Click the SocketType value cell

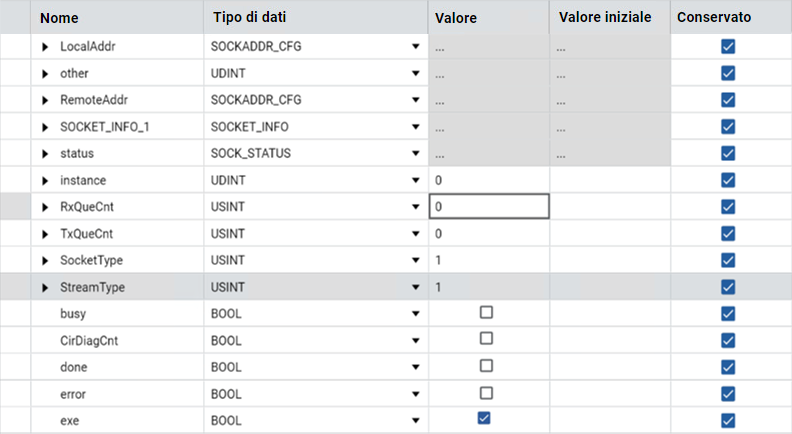(488, 260)
